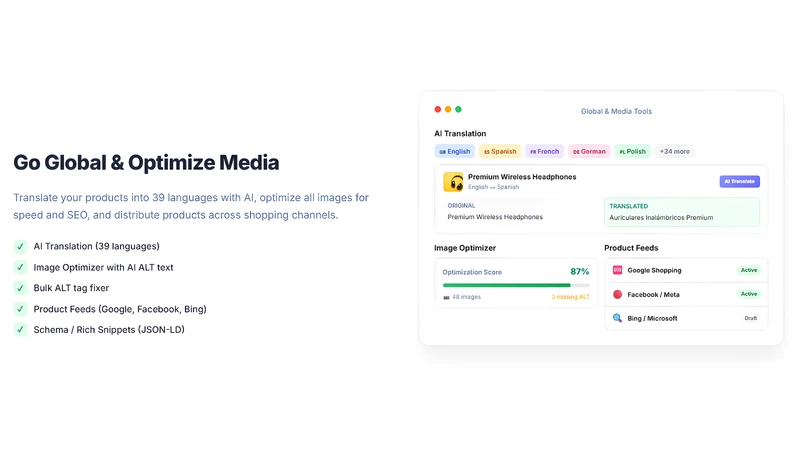This screenshot has width=800, height=450.
Task: Click the 'Optimization Score' label
Action: pyautogui.click(x=472, y=272)
